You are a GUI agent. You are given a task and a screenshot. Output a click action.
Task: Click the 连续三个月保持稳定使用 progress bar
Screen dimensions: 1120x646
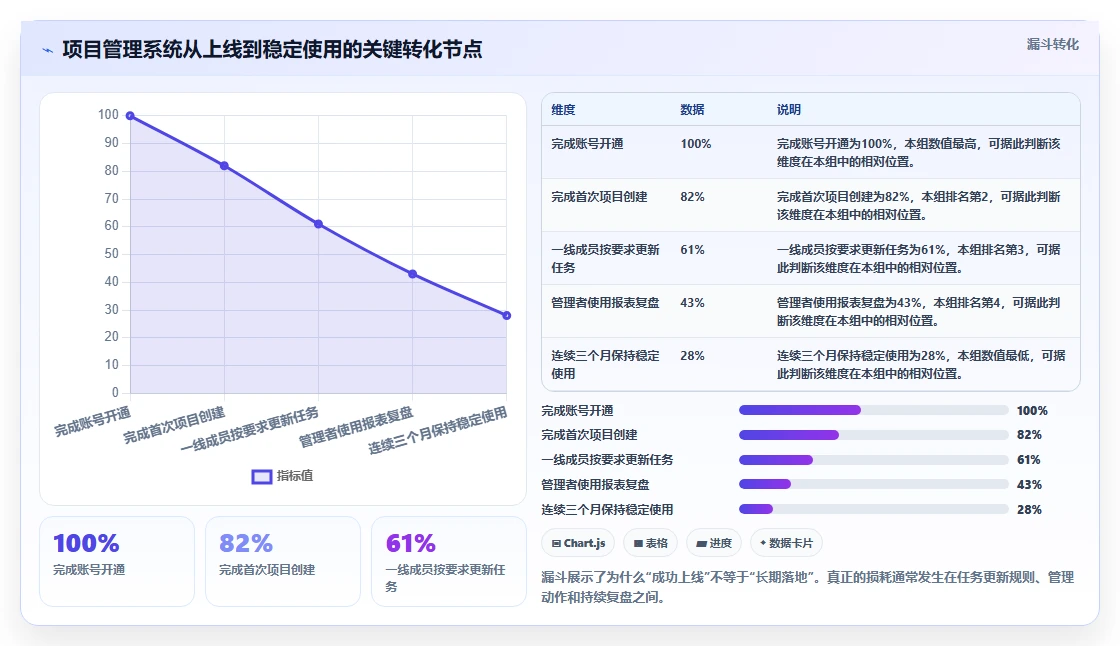point(874,510)
